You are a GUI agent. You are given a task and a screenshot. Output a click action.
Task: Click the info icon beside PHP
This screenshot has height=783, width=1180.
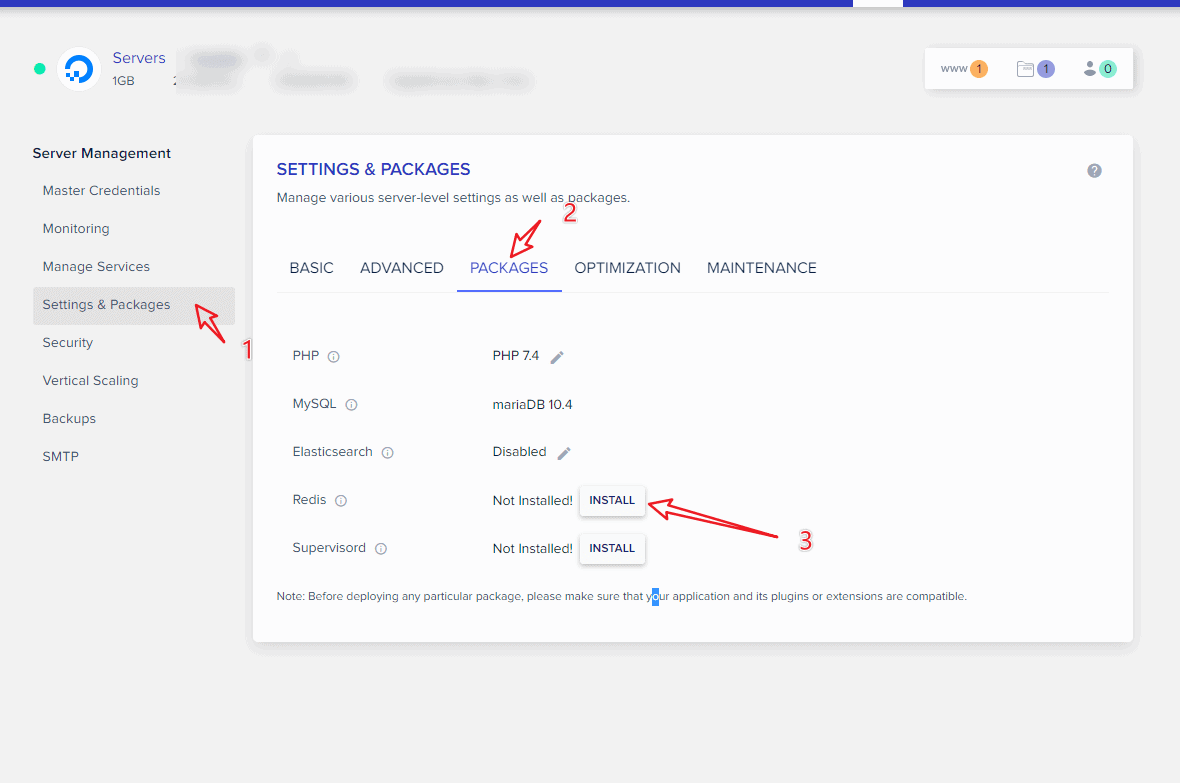click(x=334, y=357)
